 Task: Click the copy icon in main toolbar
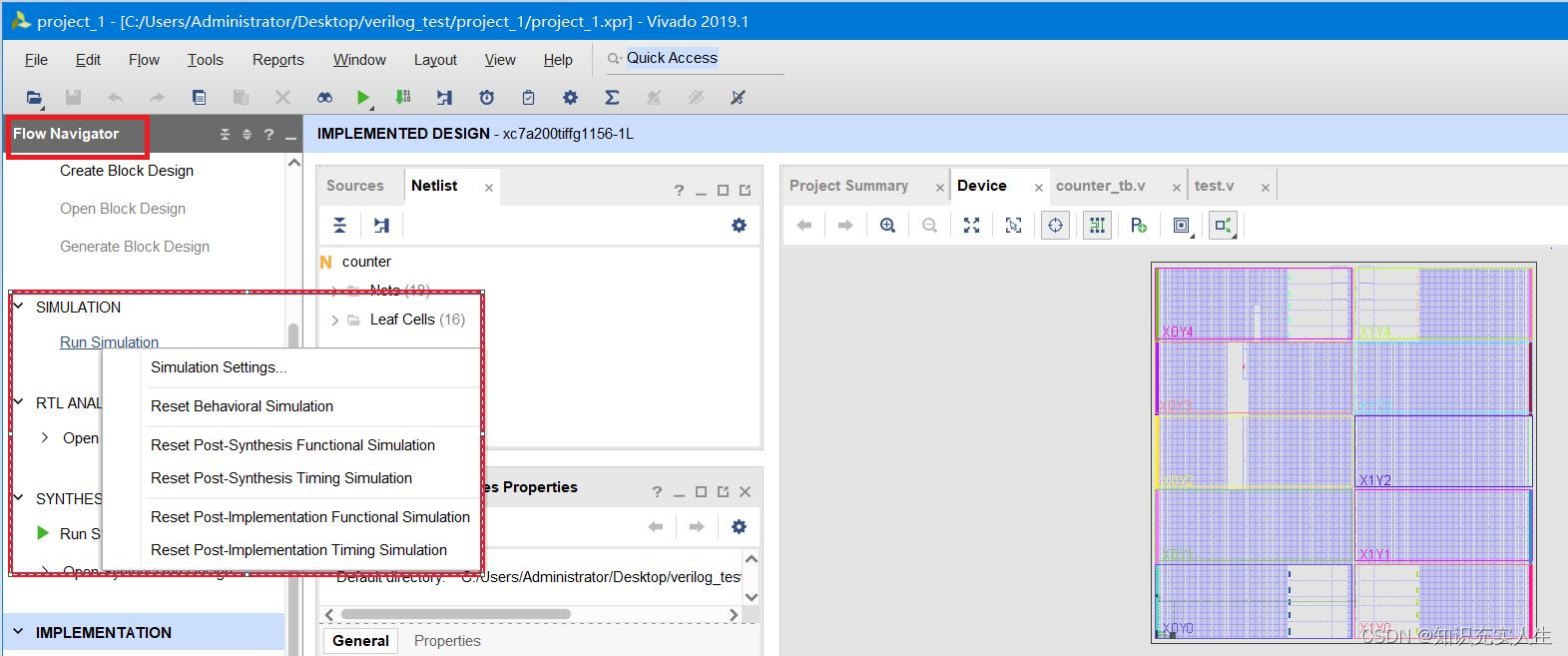(199, 98)
